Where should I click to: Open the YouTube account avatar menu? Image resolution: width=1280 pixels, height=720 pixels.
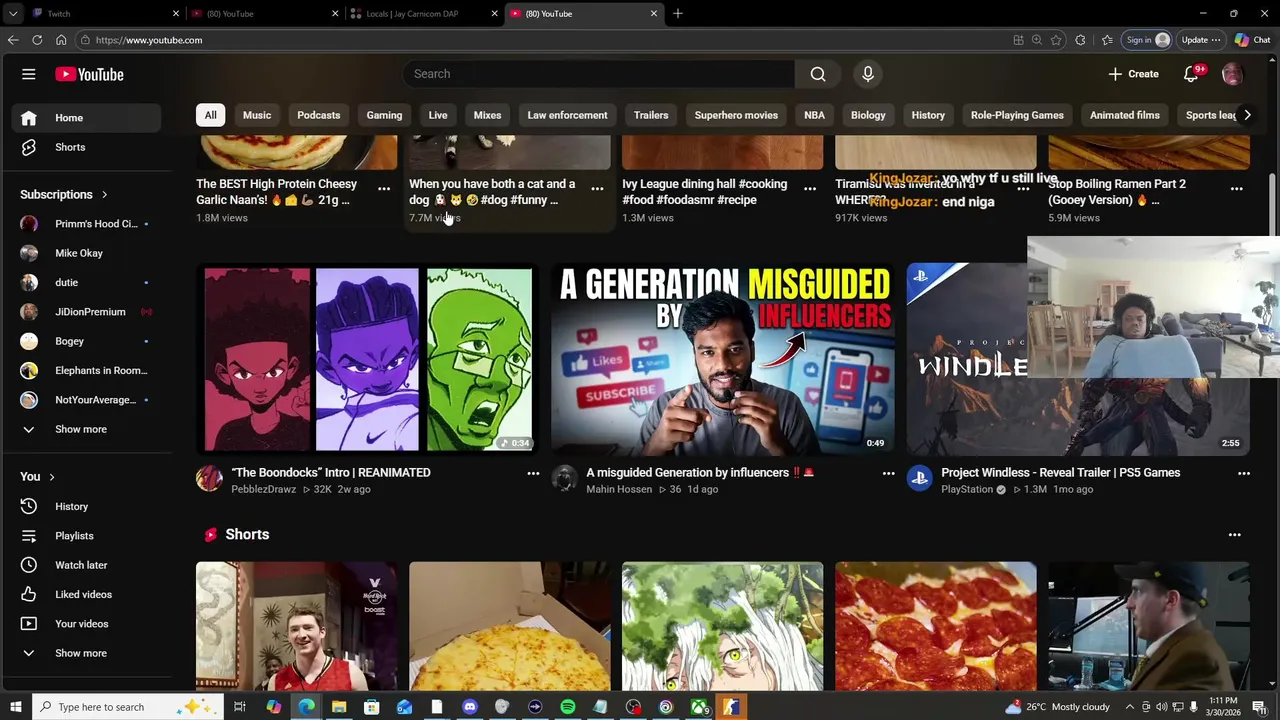coord(1232,74)
